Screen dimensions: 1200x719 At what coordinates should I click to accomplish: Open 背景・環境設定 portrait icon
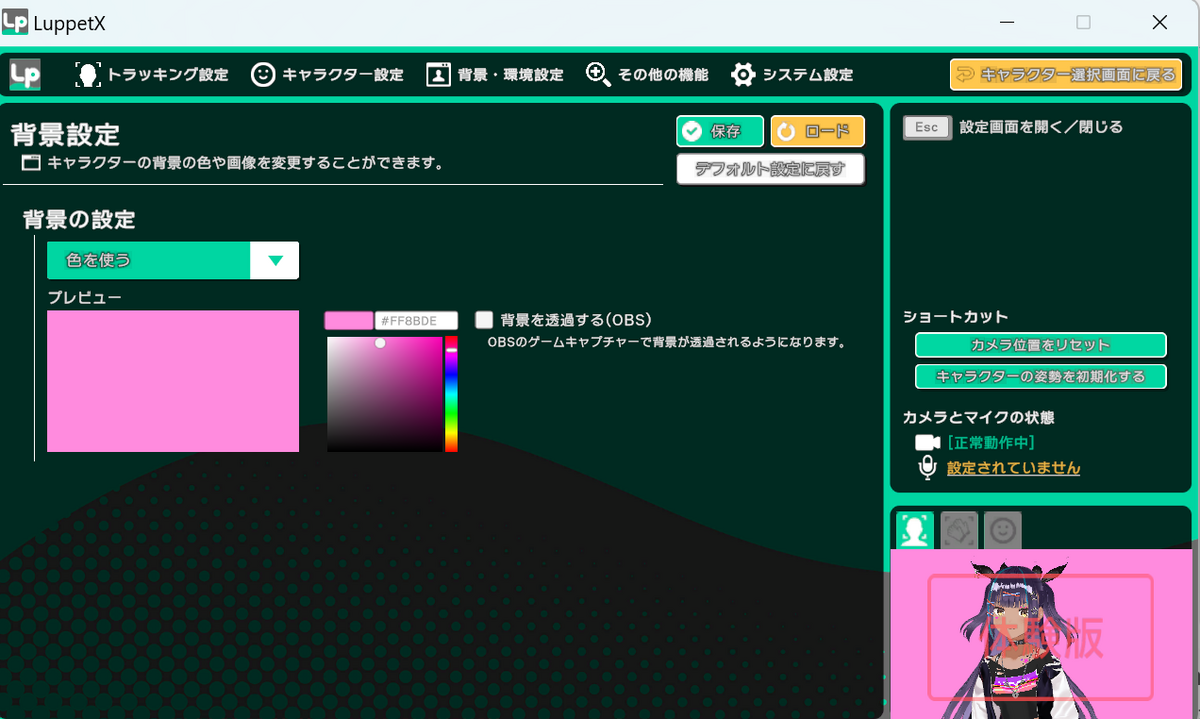pos(436,74)
